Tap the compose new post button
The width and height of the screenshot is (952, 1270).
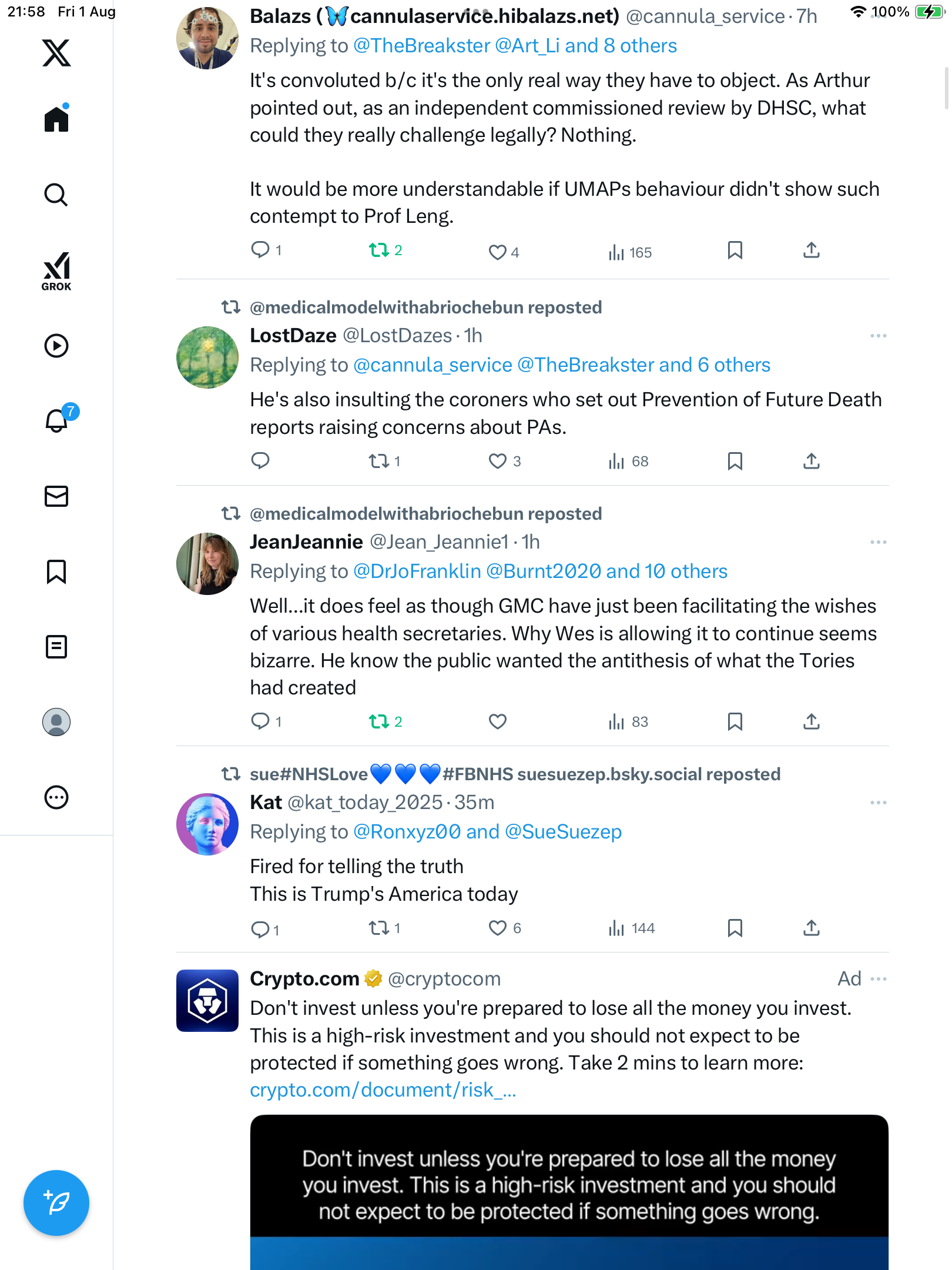click(x=56, y=1202)
